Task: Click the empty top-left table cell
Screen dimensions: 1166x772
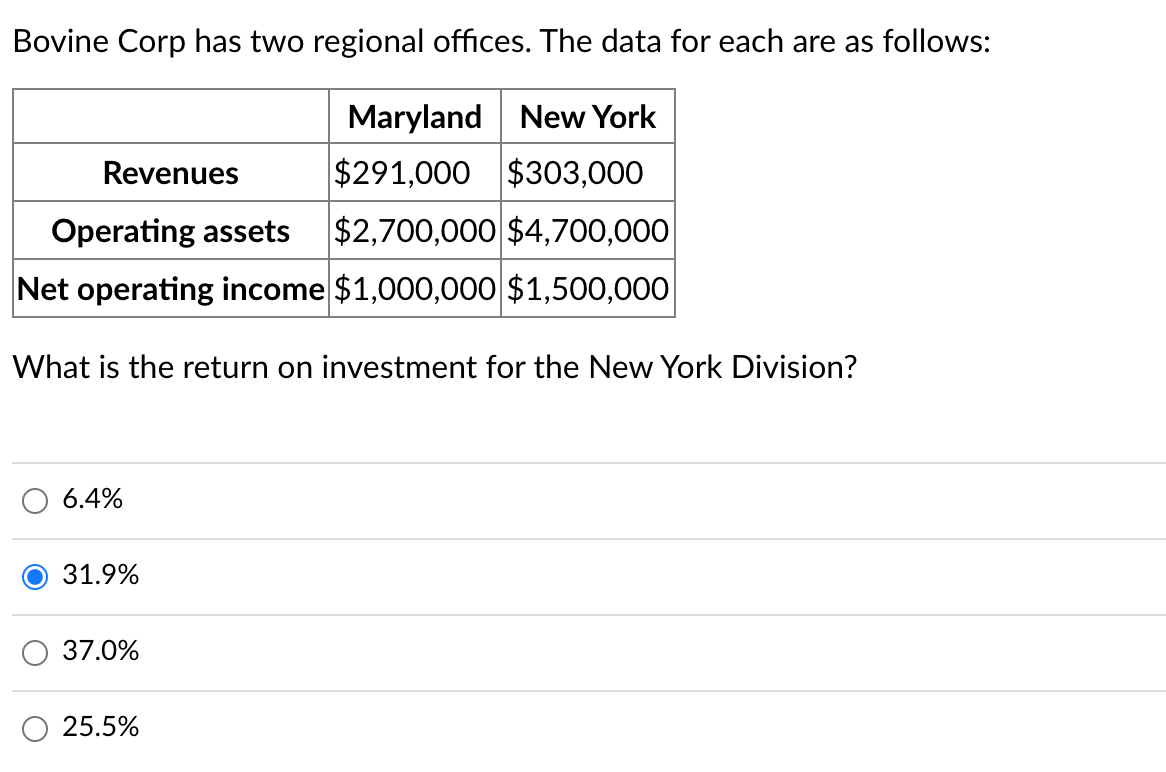Action: pyautogui.click(x=170, y=116)
